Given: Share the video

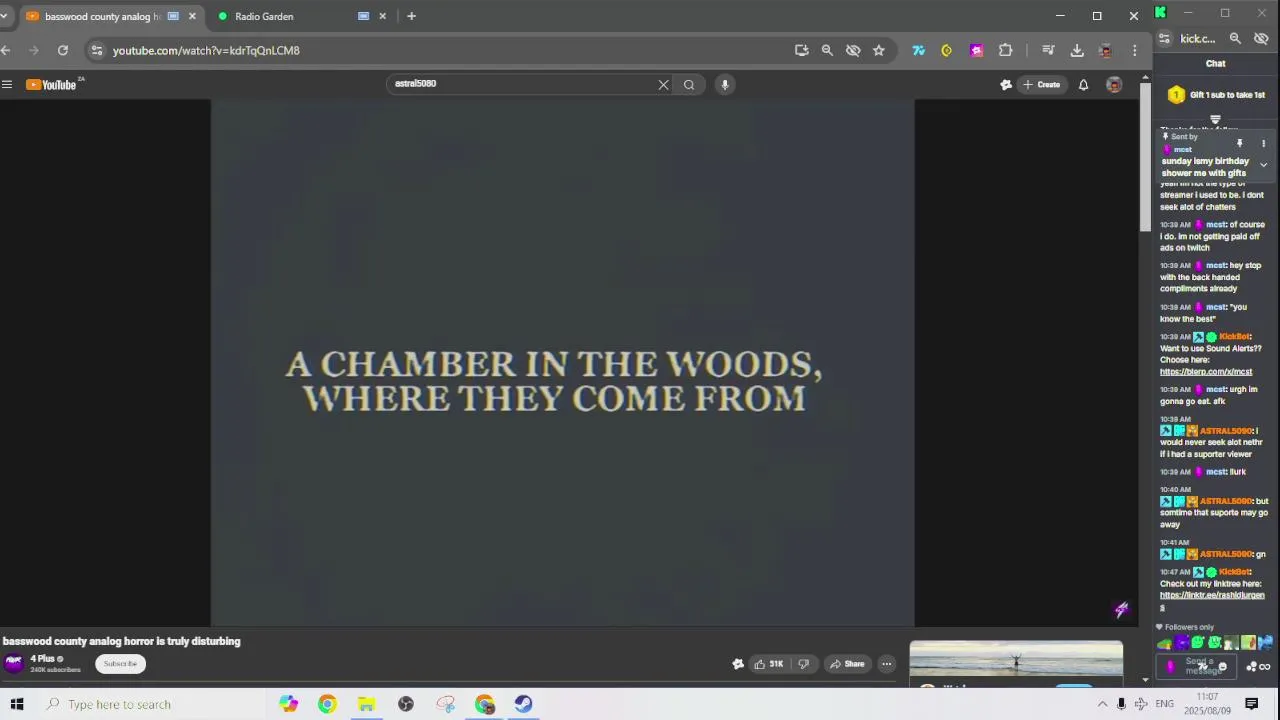Looking at the screenshot, I should [x=846, y=664].
